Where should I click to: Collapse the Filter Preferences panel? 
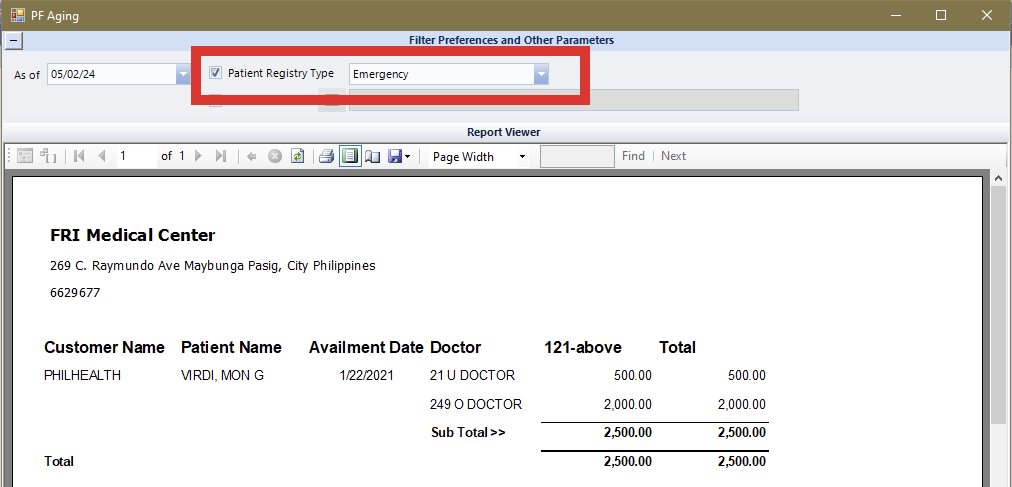click(x=12, y=41)
